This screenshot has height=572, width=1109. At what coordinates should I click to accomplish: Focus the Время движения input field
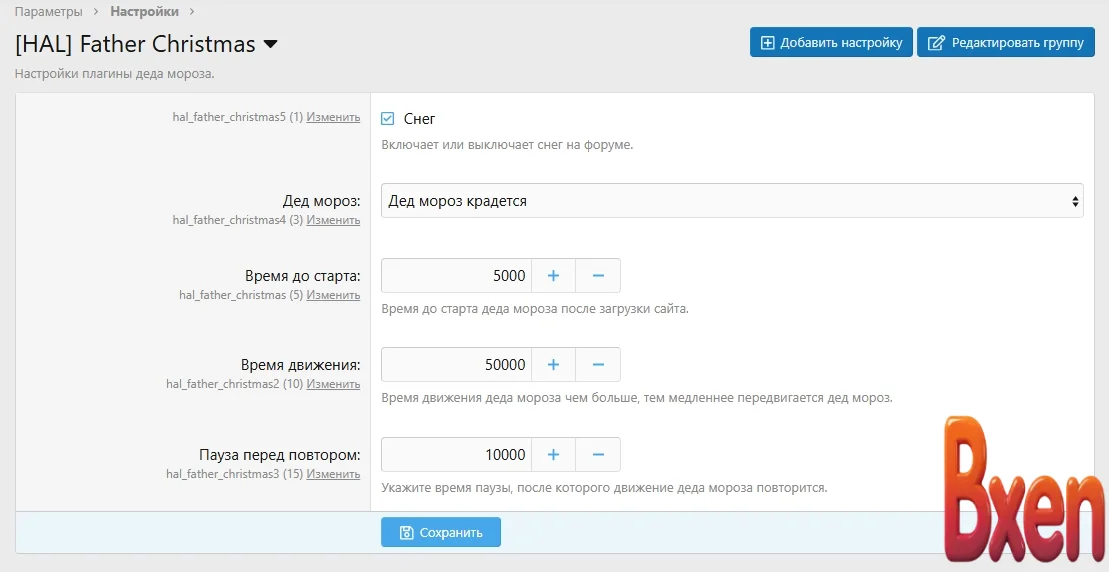pos(456,364)
